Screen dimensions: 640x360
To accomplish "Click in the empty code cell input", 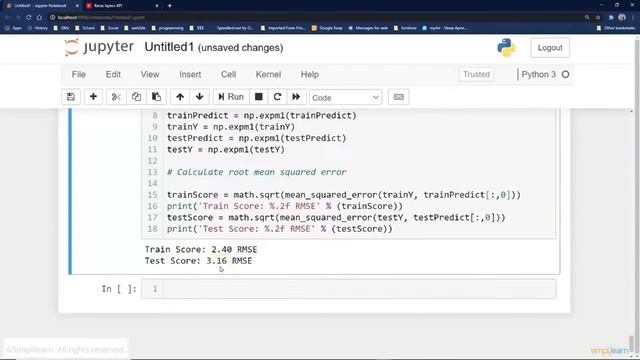I will [x=359, y=289].
